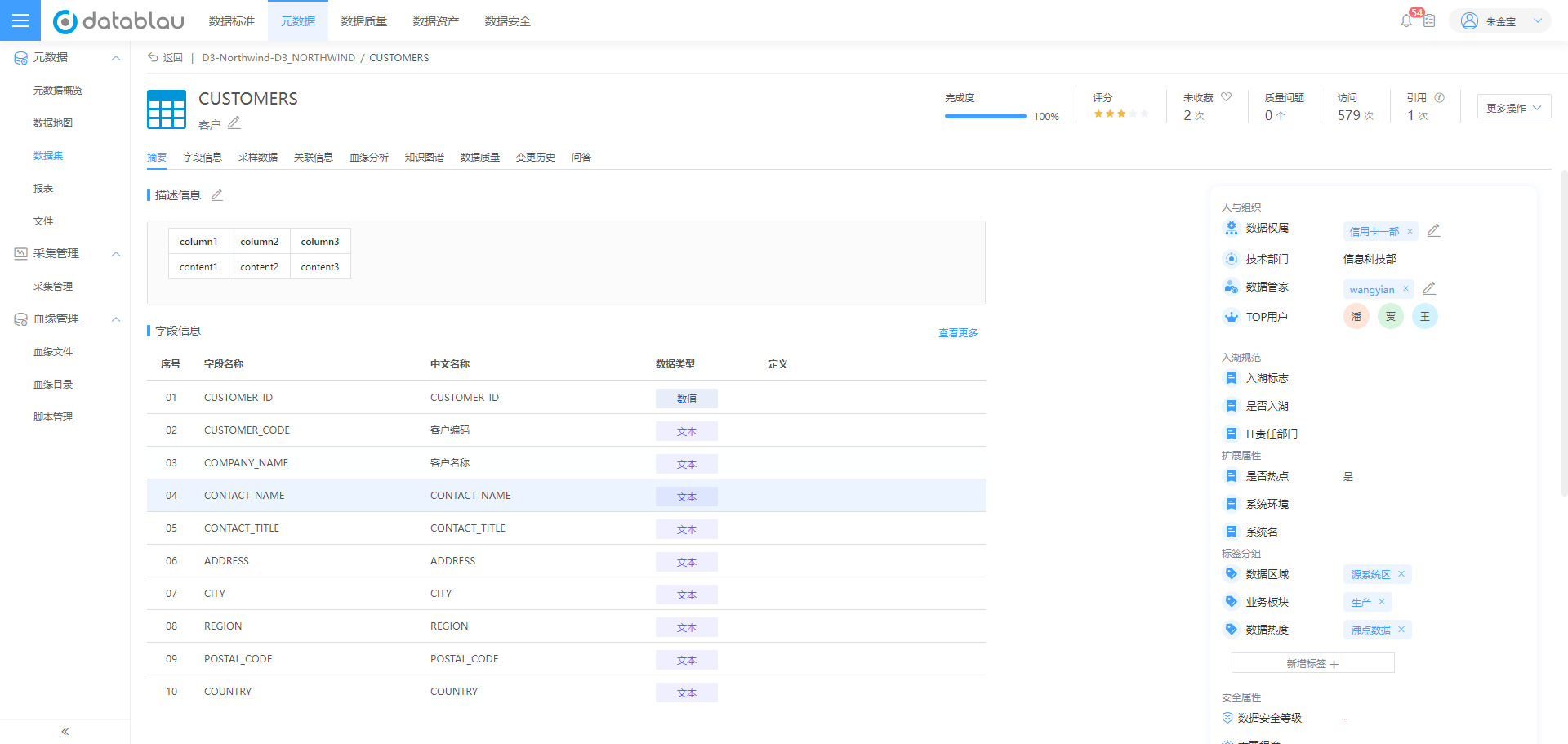Open 血缘文件 in sidebar
1568x744 pixels.
(x=53, y=351)
